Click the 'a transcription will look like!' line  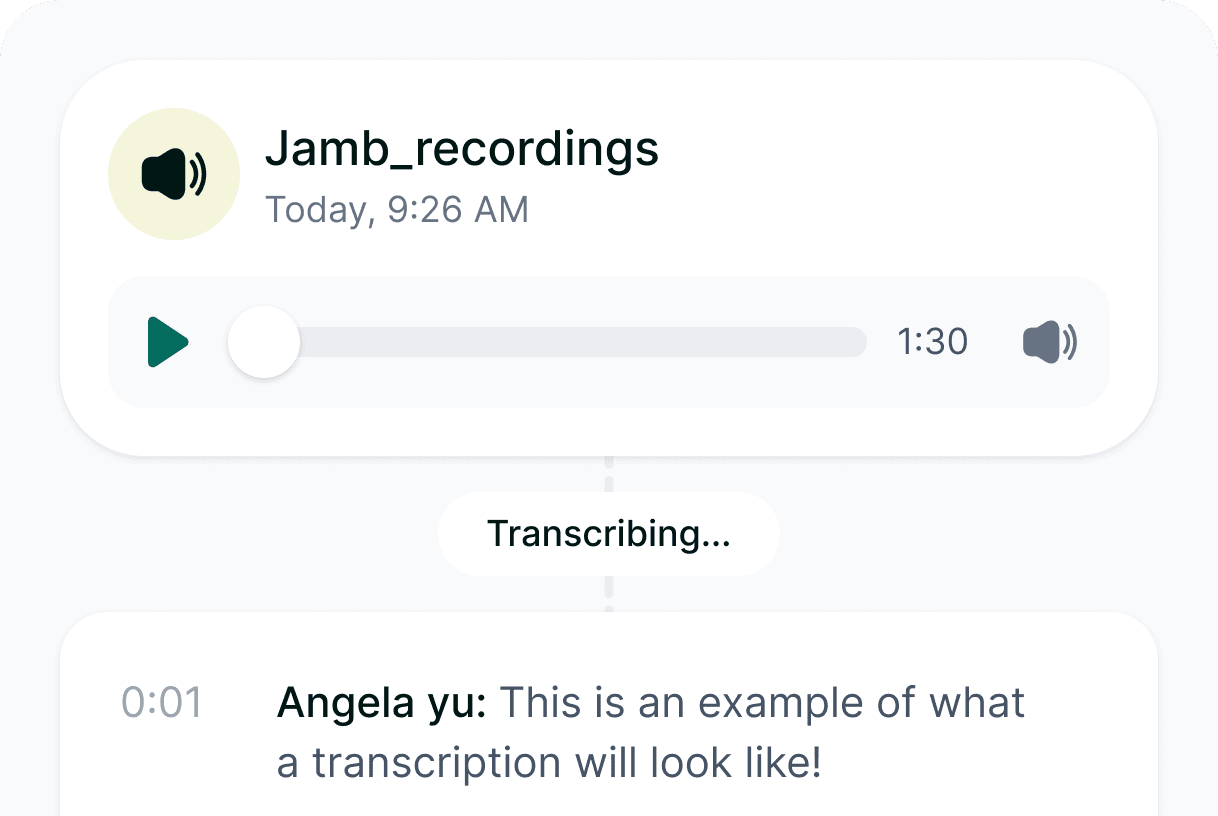pyautogui.click(x=549, y=763)
